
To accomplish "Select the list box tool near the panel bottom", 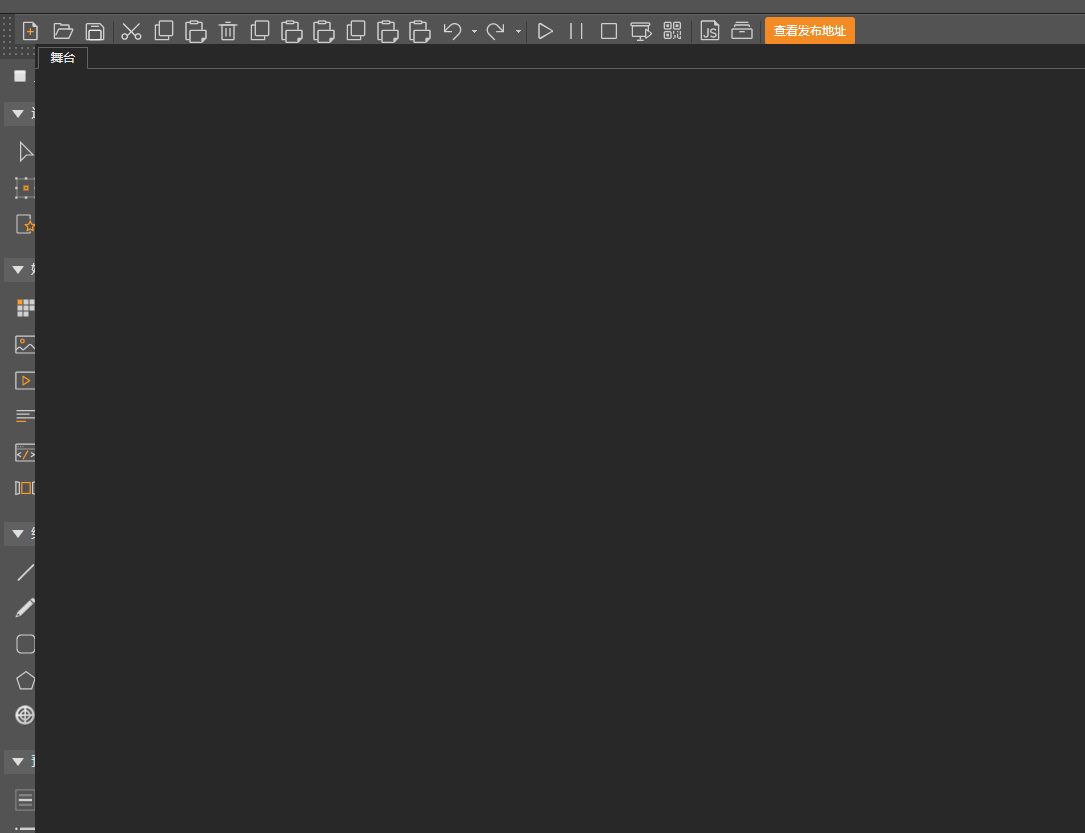I will coord(25,800).
